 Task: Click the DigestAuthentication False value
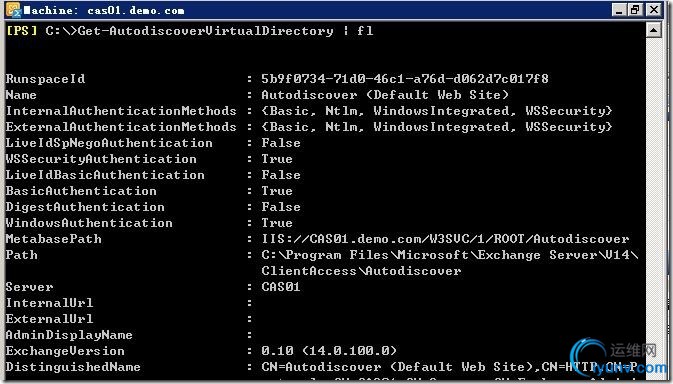(x=281, y=207)
